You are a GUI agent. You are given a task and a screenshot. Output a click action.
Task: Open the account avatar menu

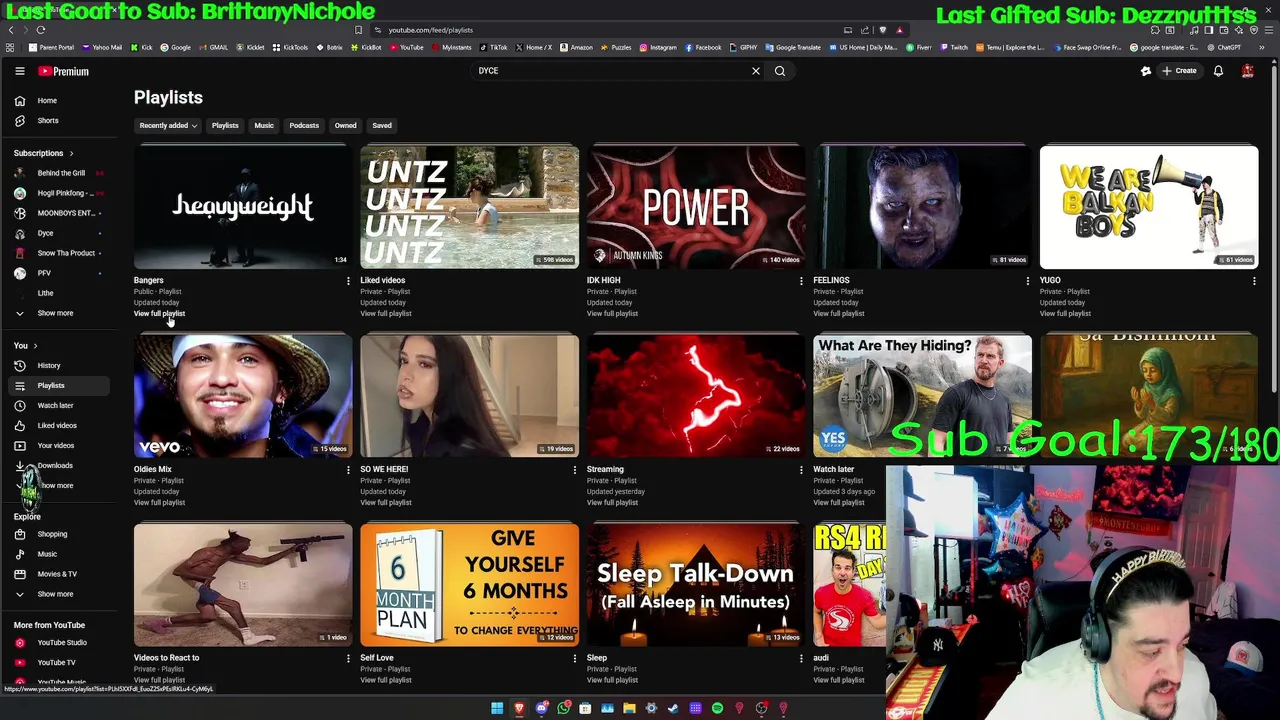[x=1247, y=71]
